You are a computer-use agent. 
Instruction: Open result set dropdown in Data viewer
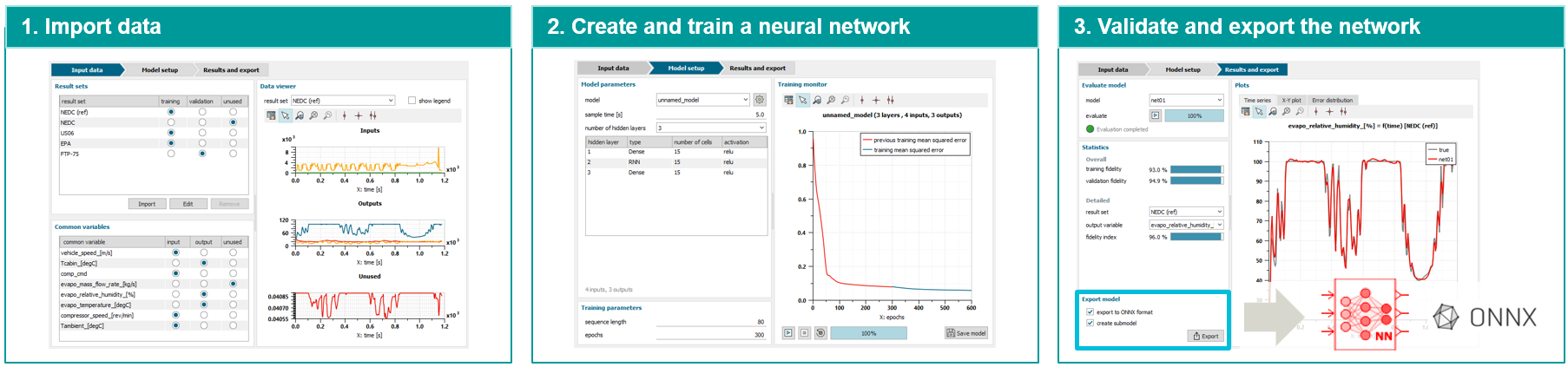[x=343, y=101]
